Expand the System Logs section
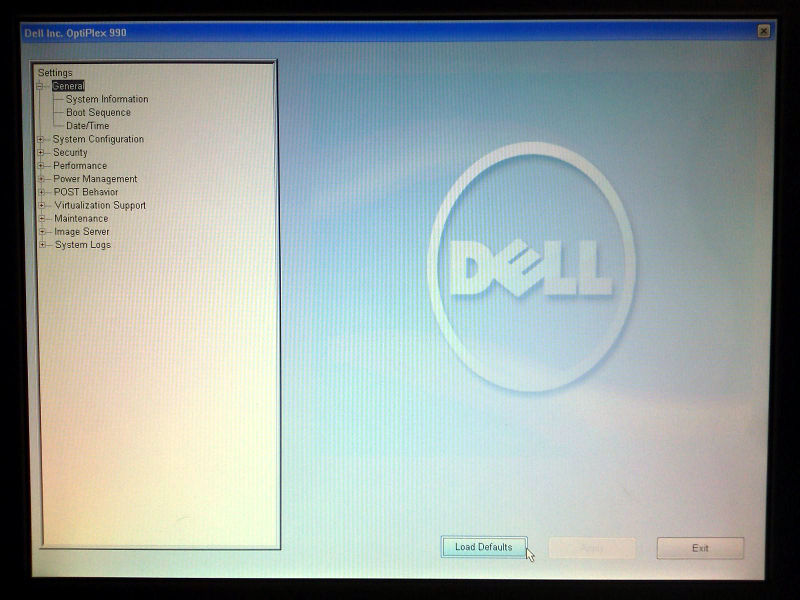The width and height of the screenshot is (800, 600). 42,245
